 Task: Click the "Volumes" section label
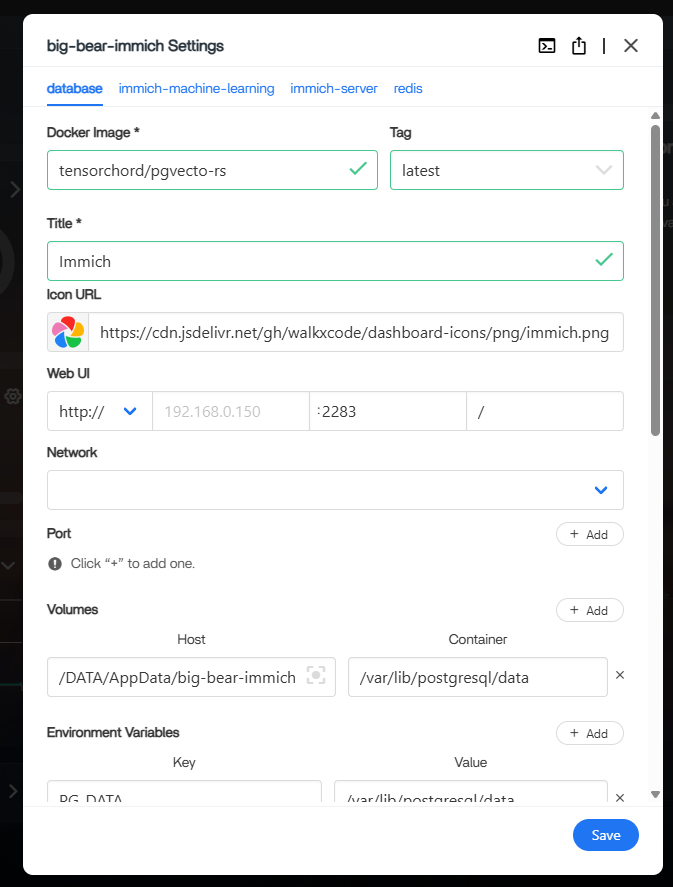pyautogui.click(x=72, y=610)
